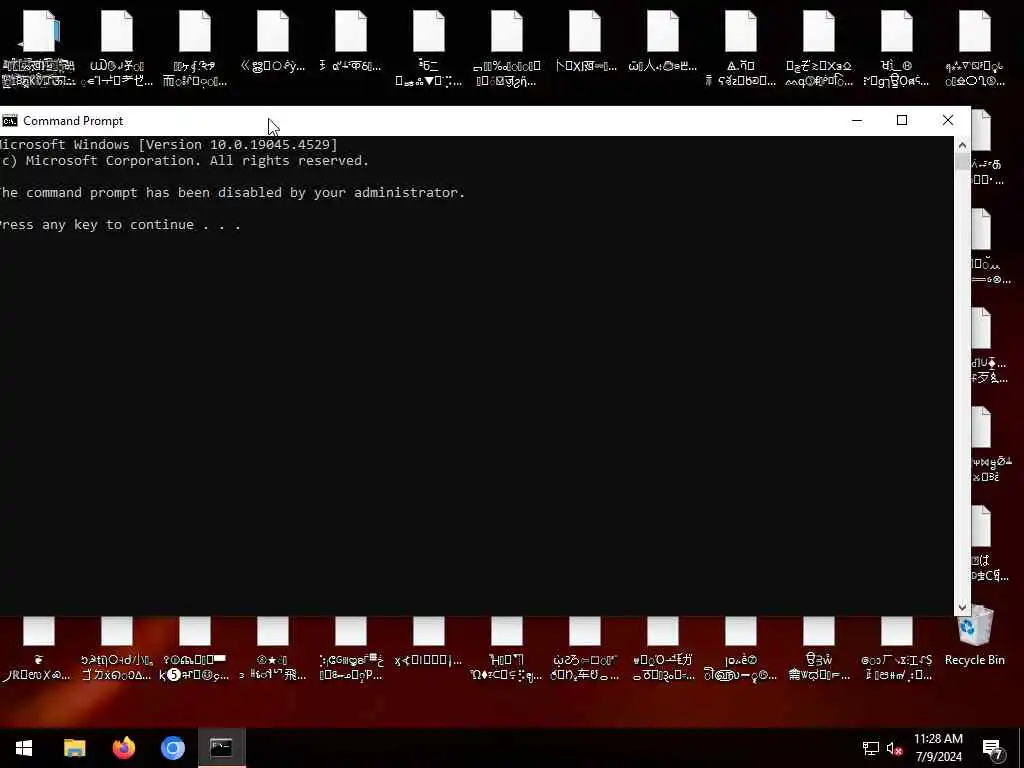
Task: Click the muted volume tray icon
Action: 895,748
